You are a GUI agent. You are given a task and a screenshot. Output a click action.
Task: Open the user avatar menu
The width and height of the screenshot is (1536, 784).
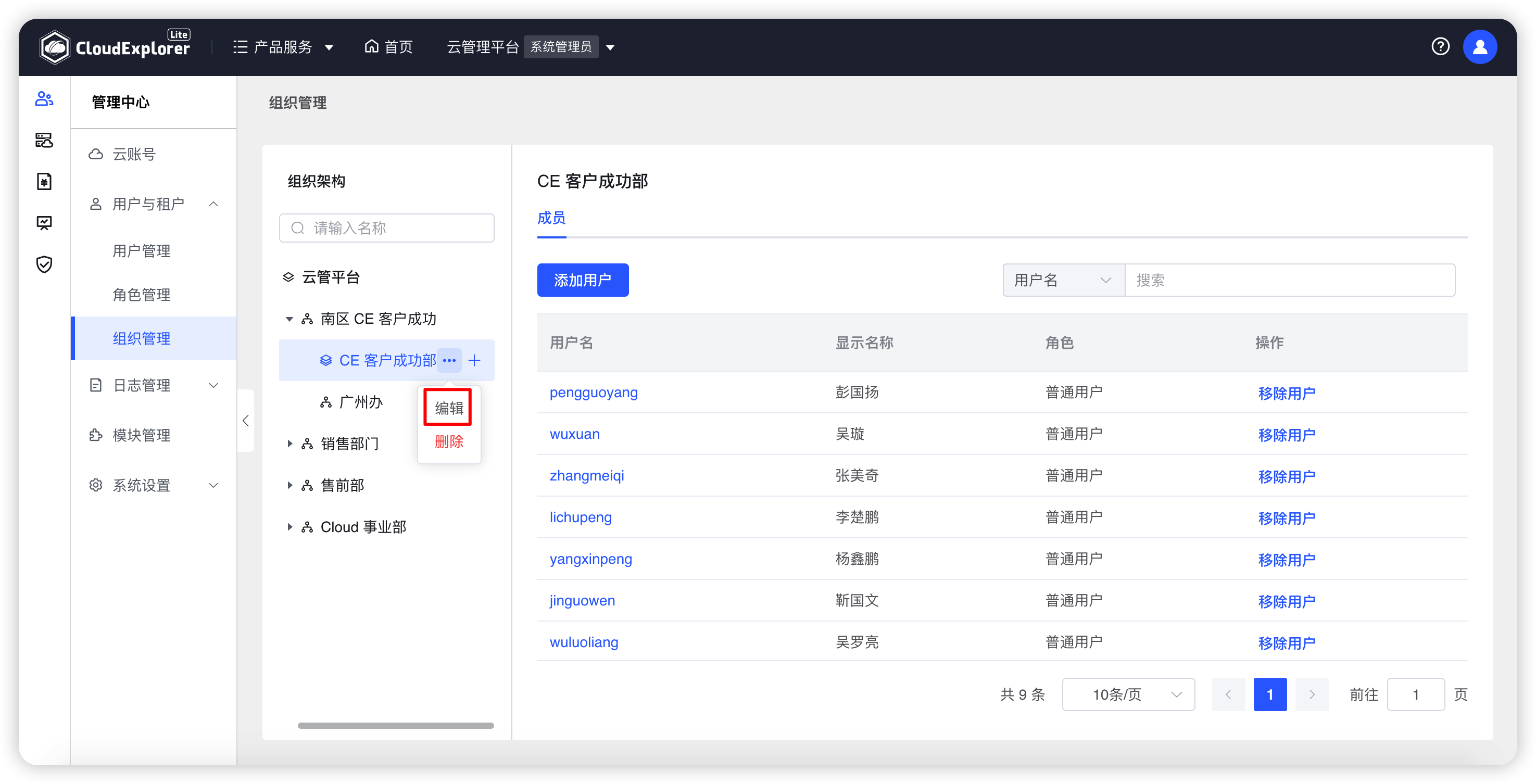point(1479,46)
